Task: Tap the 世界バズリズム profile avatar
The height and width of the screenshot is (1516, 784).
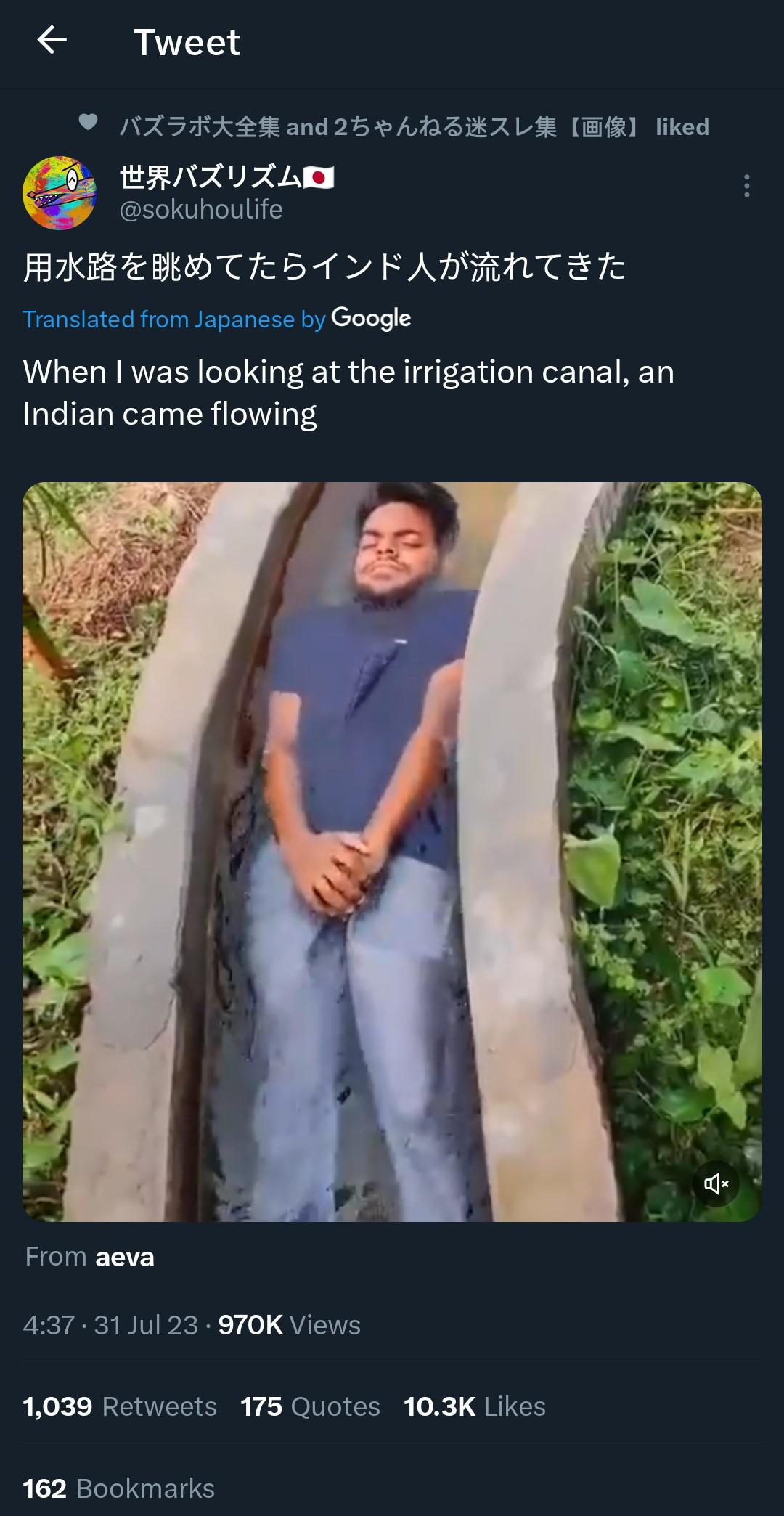Action: tap(60, 192)
